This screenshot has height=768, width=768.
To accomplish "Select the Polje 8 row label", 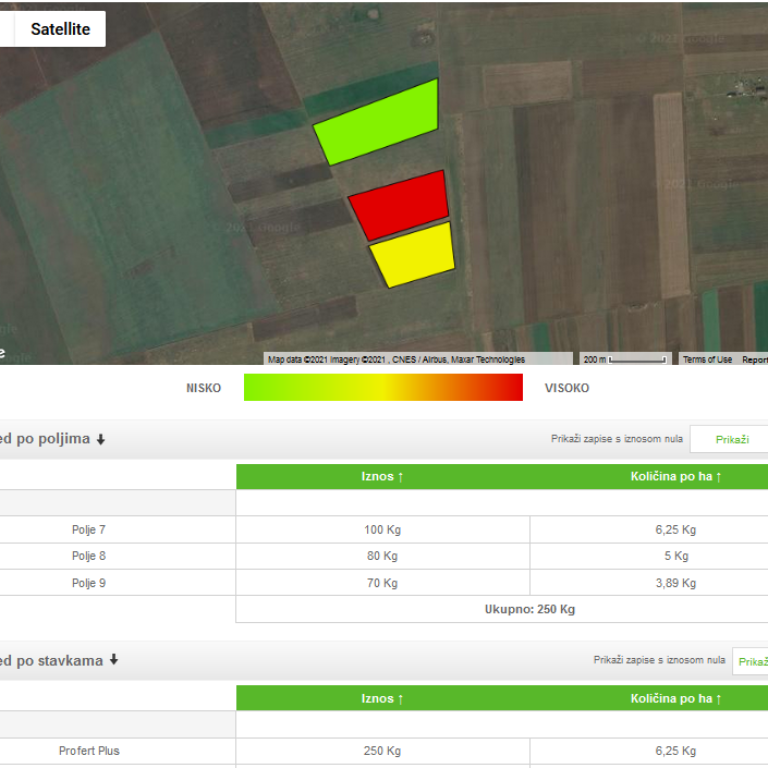I will point(89,556).
